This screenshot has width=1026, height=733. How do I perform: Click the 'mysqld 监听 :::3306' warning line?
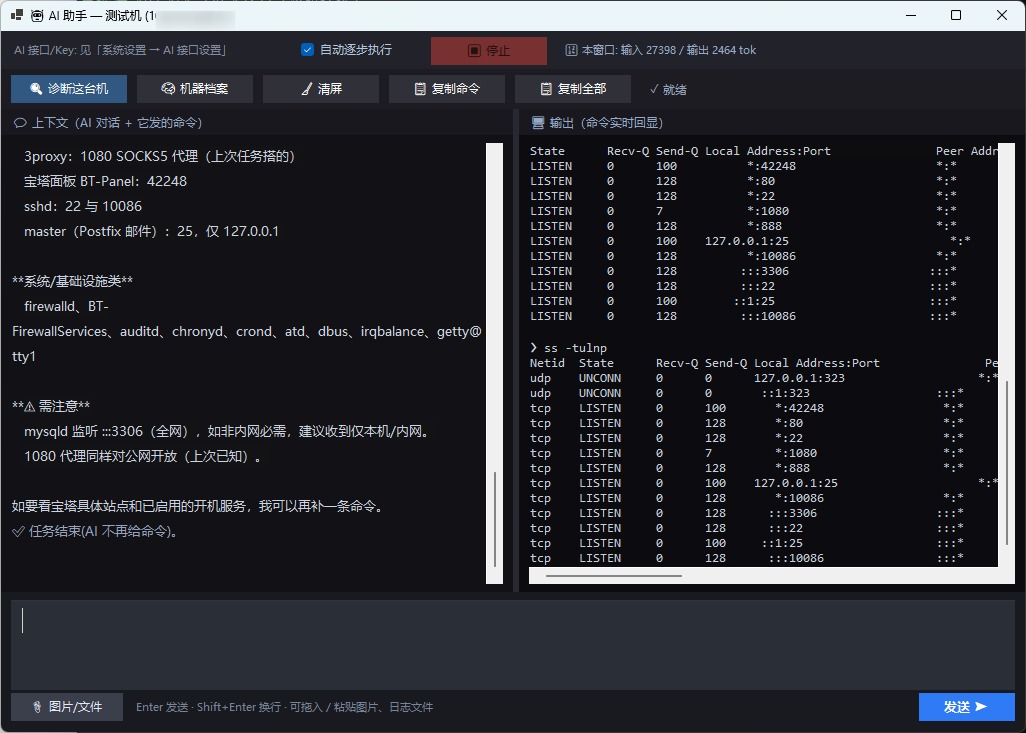pos(227,431)
